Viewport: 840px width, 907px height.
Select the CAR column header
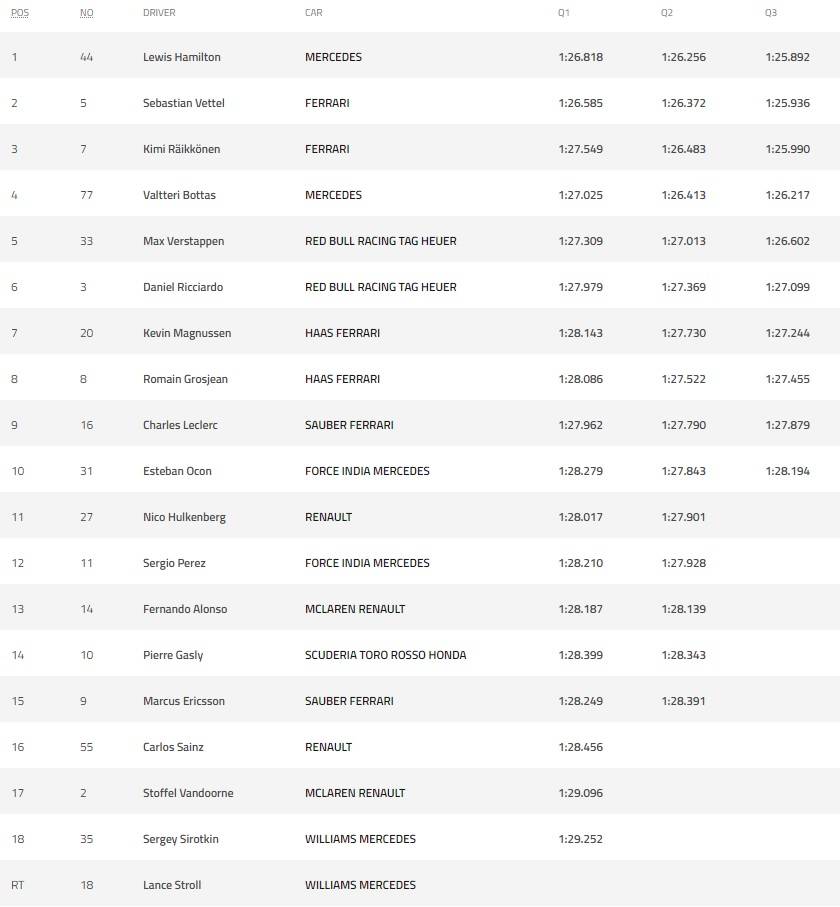click(314, 13)
